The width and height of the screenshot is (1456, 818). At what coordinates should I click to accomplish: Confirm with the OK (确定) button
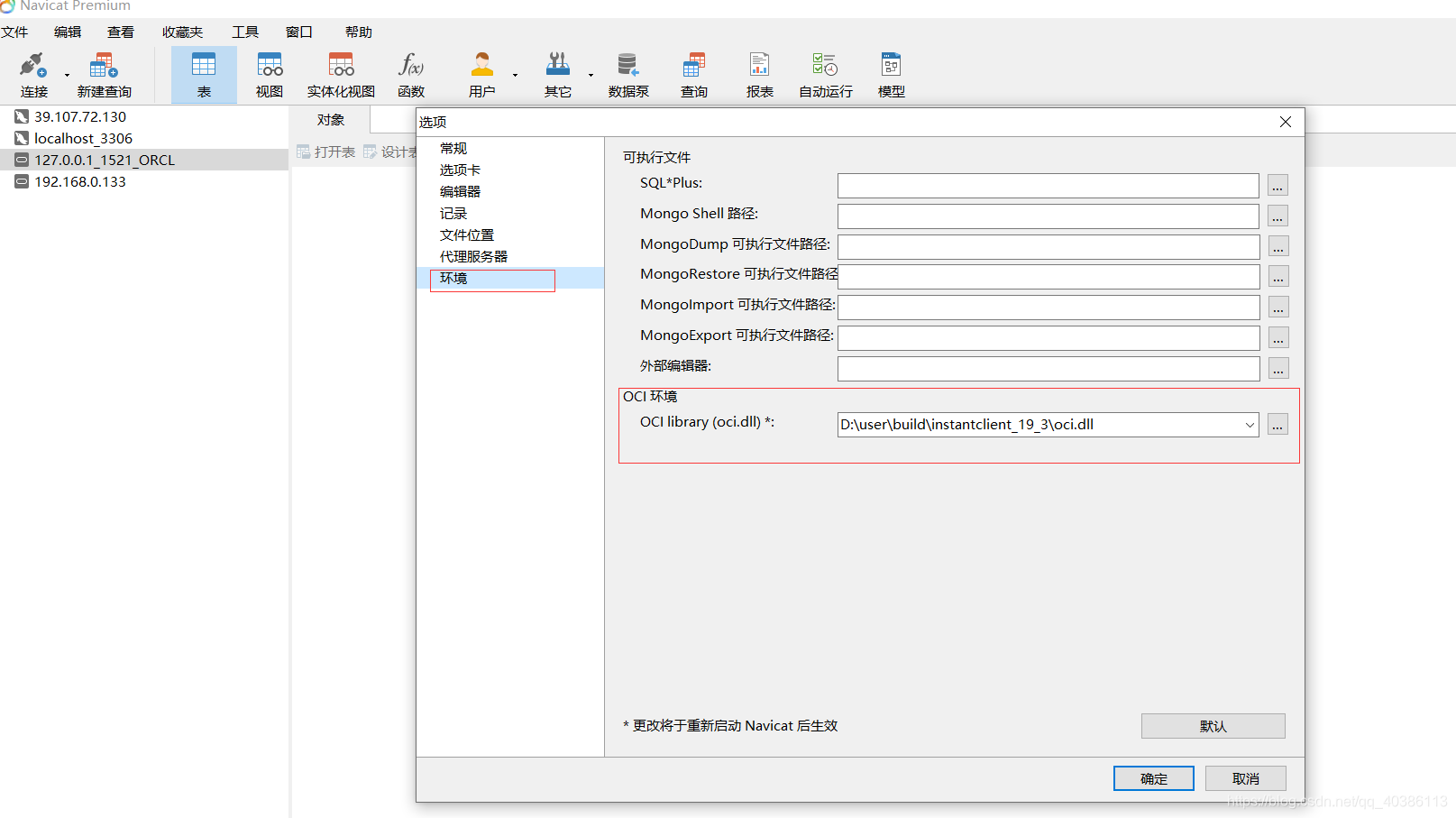pyautogui.click(x=1153, y=778)
